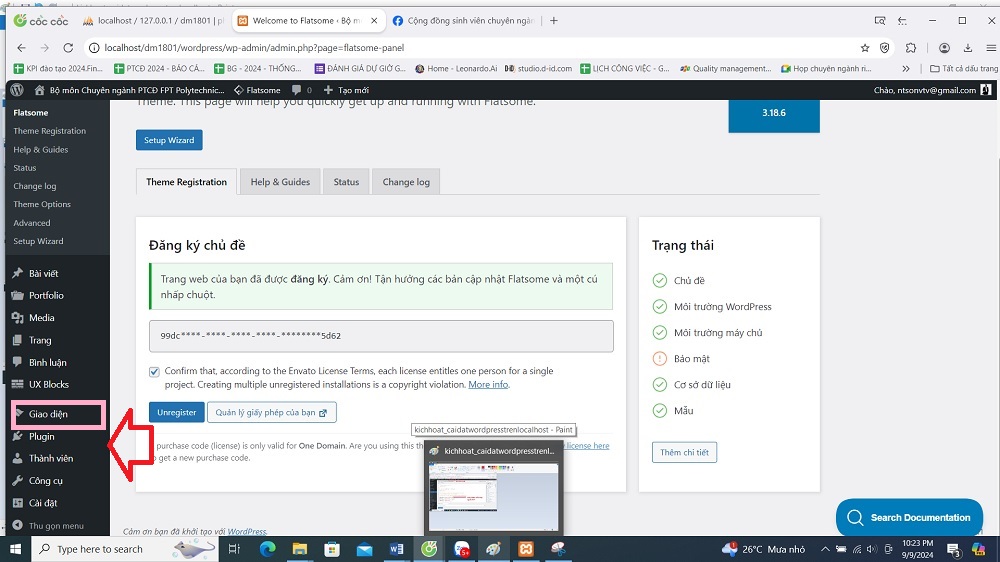This screenshot has width=1000, height=562.
Task: Open Flatsome item in admin bar
Action: pyautogui.click(x=257, y=90)
